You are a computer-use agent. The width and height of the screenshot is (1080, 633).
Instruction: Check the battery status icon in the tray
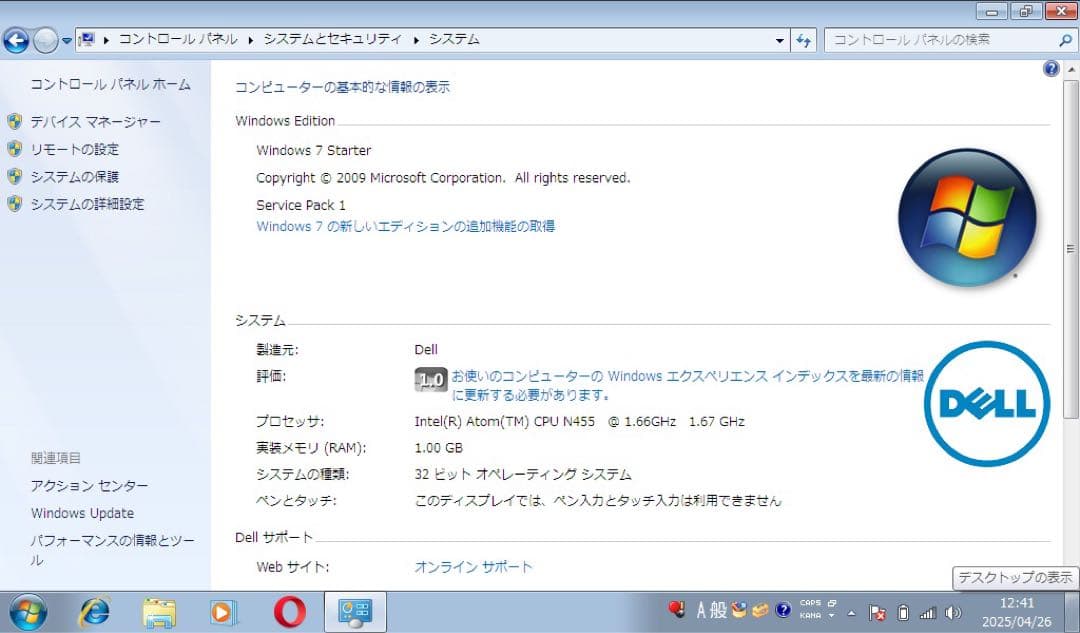click(x=902, y=610)
